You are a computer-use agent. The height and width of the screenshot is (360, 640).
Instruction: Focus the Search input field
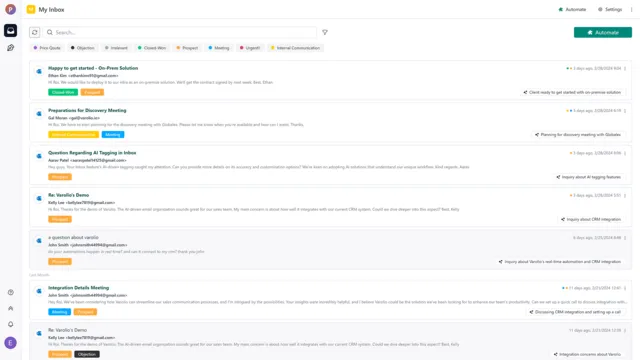pos(180,32)
